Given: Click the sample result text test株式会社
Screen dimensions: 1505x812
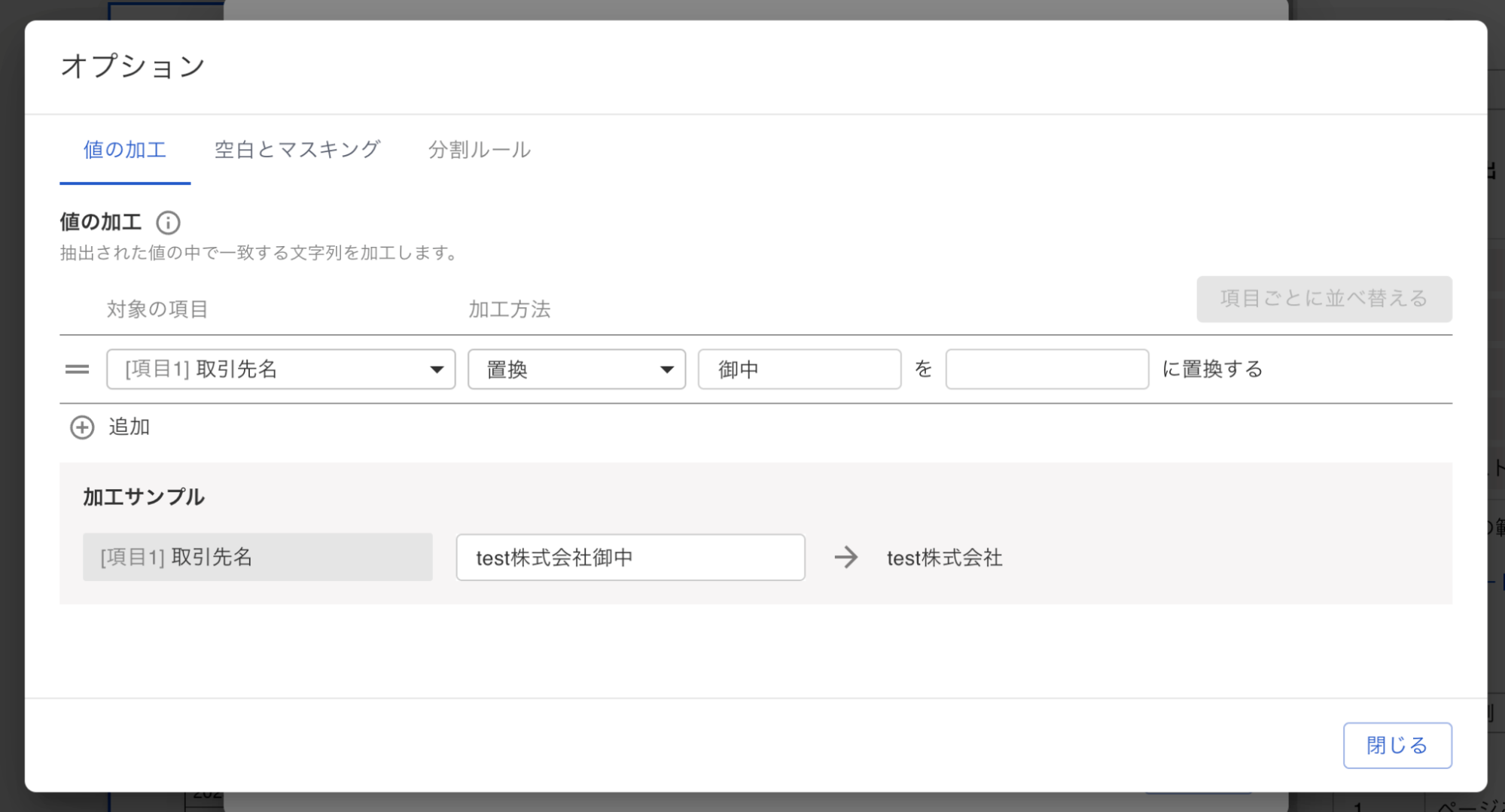Looking at the screenshot, I should [x=945, y=558].
